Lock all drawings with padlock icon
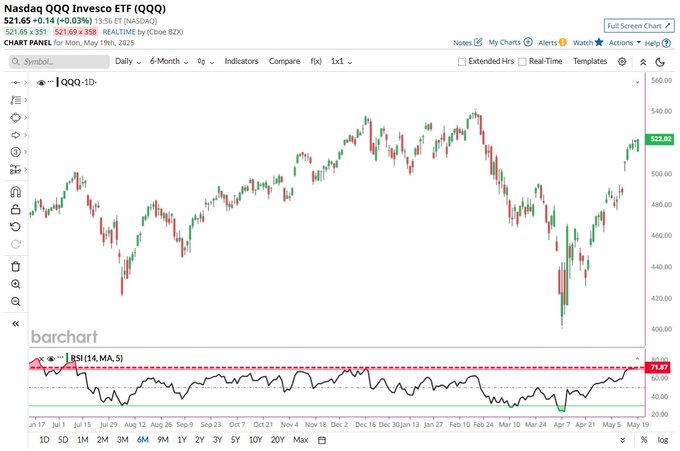The height and width of the screenshot is (451, 680). click(x=16, y=209)
